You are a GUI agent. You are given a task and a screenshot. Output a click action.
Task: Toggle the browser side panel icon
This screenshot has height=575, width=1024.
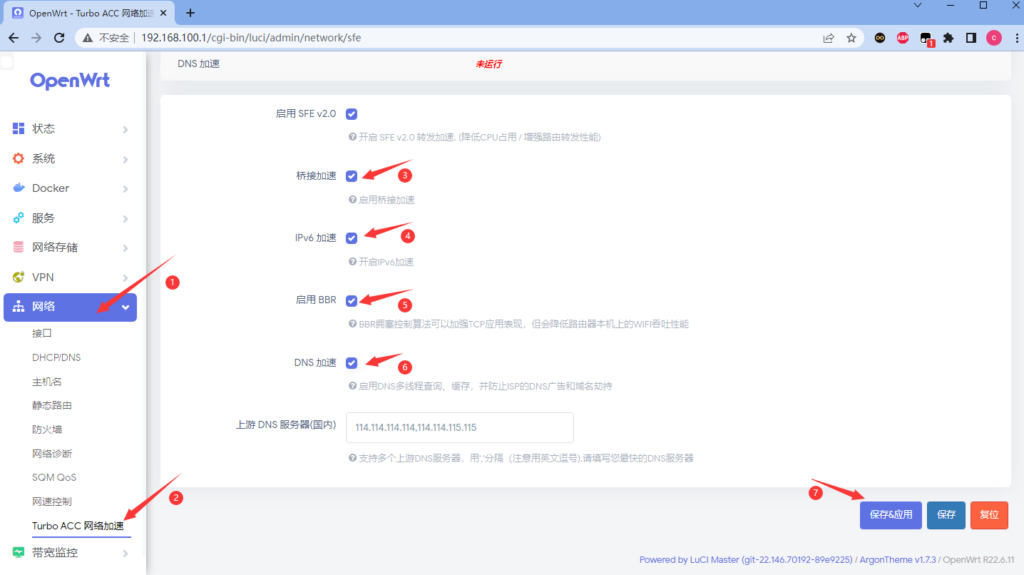point(971,38)
